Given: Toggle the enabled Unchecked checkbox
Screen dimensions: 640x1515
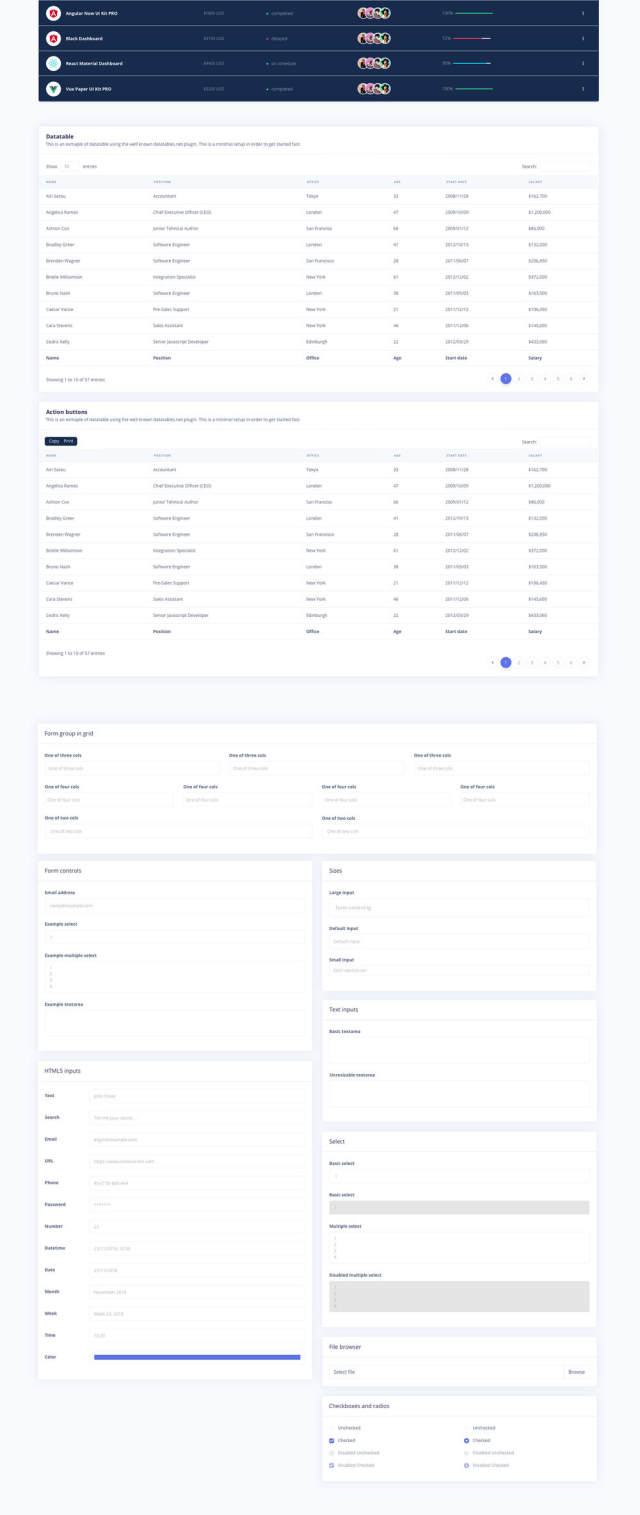Looking at the screenshot, I should 332,1428.
